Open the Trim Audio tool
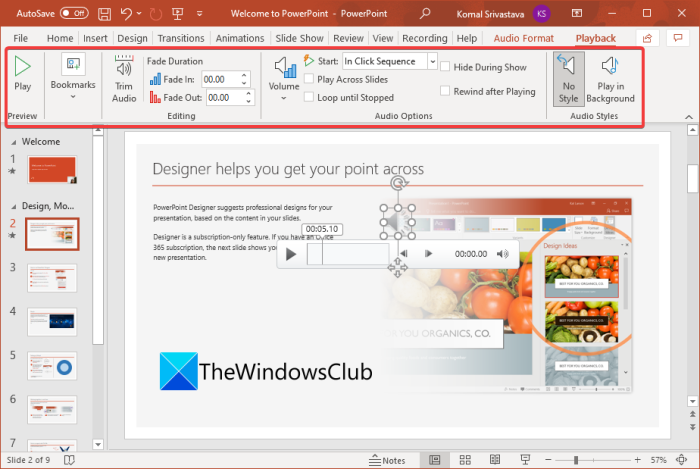Image resolution: width=700 pixels, height=469 pixels. click(x=124, y=79)
